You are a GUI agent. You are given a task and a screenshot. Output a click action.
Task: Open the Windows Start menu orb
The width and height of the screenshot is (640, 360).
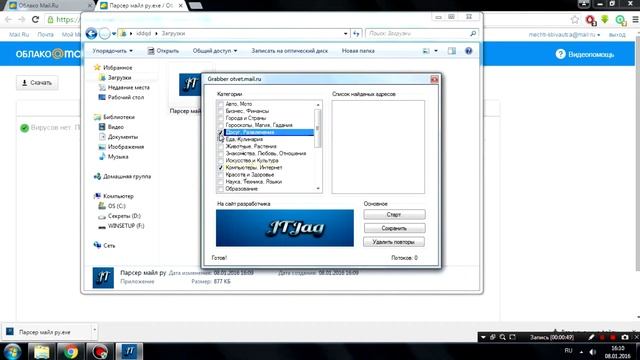[12, 351]
